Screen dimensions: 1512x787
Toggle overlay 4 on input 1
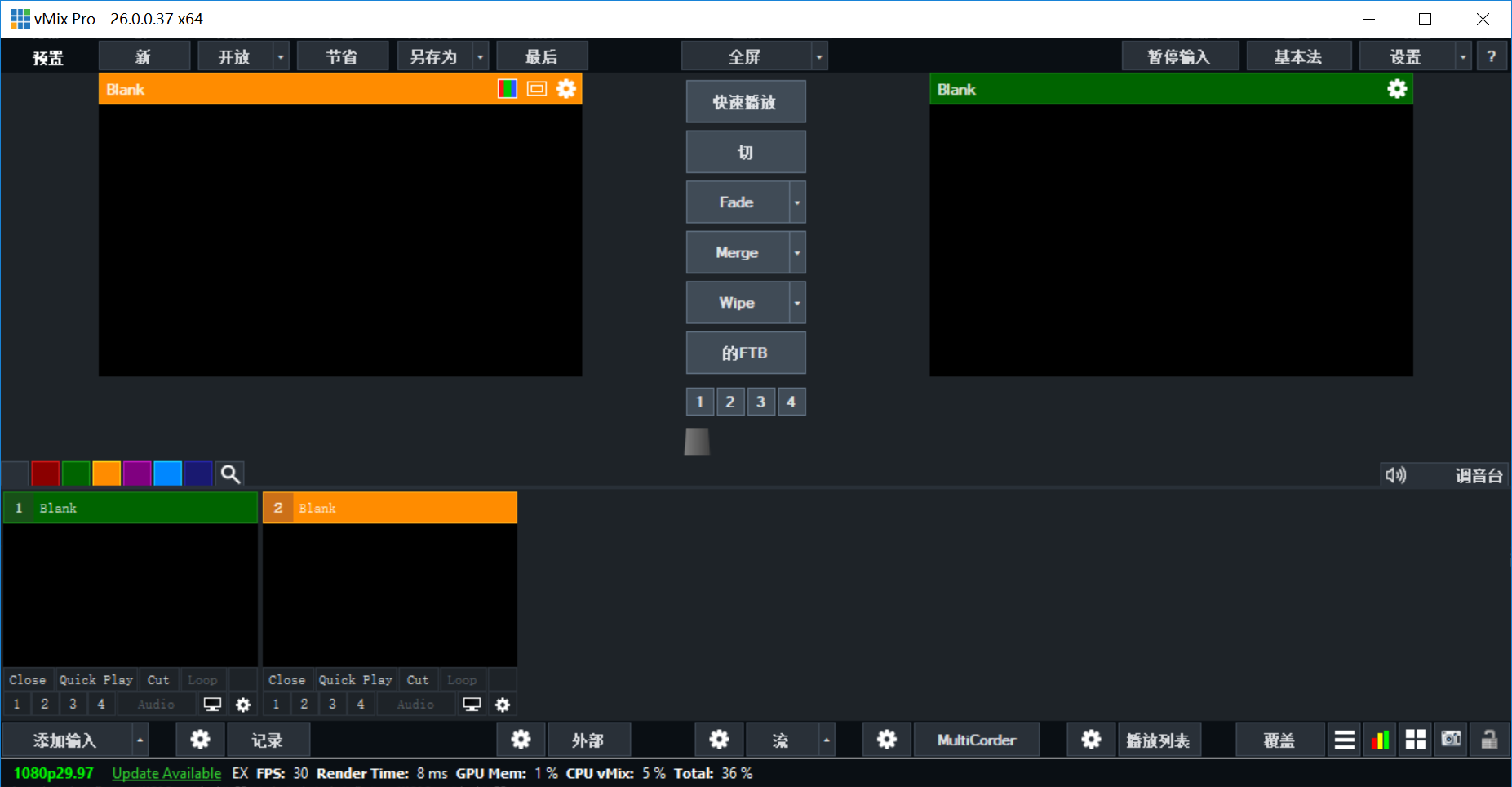click(101, 705)
